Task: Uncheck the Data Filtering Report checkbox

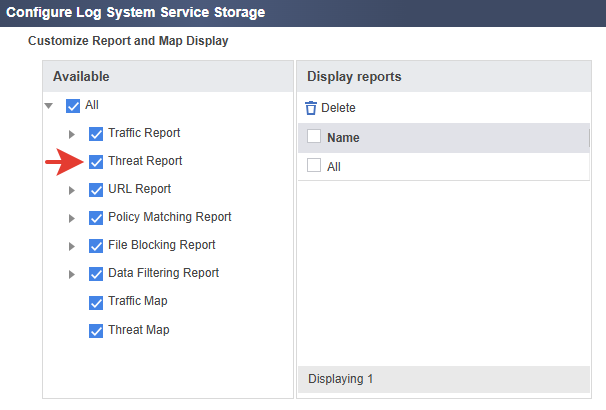Action: coord(96,273)
